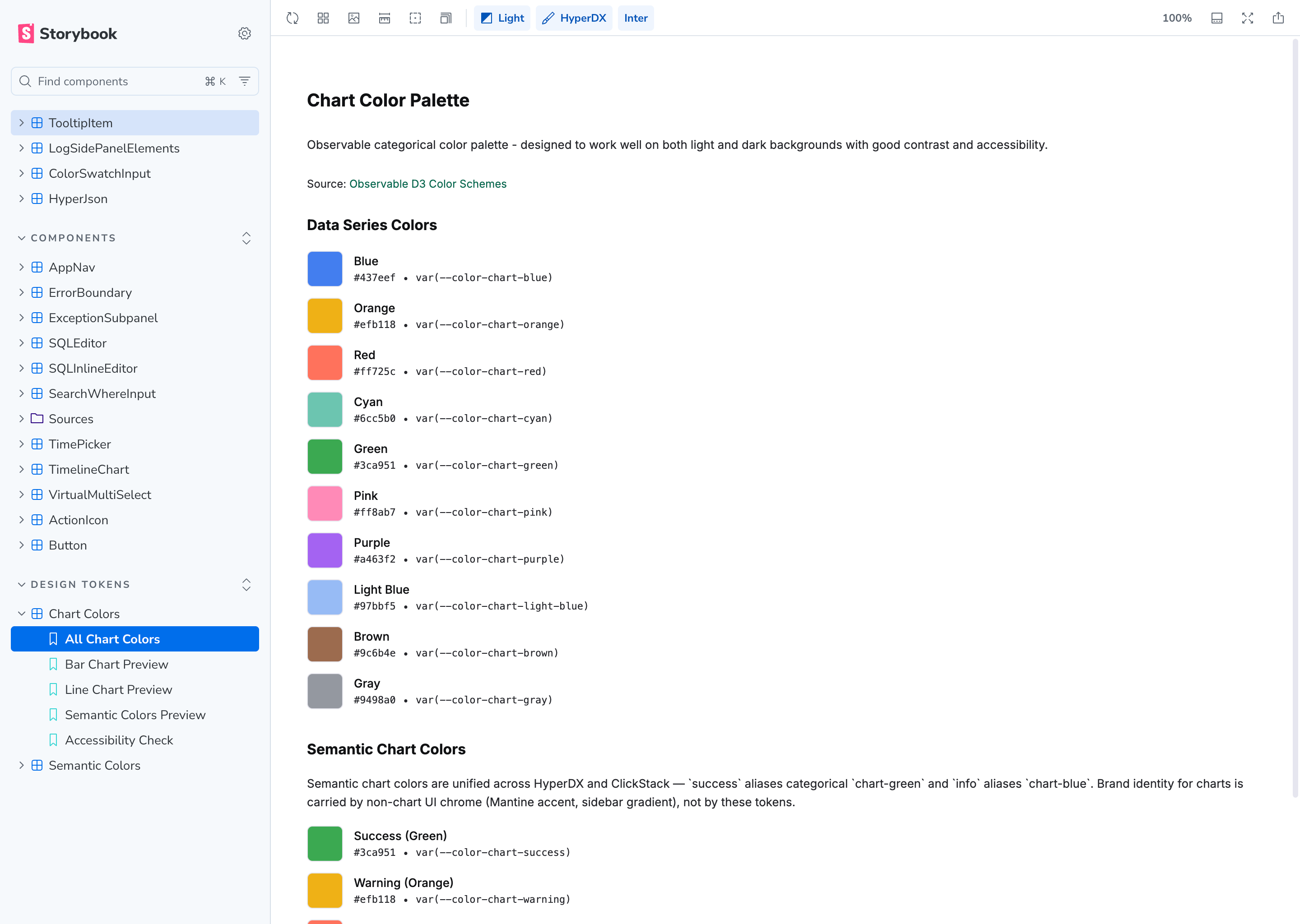The height and width of the screenshot is (924, 1300).
Task: Open the sidebar tag filter icon
Action: tap(245, 81)
